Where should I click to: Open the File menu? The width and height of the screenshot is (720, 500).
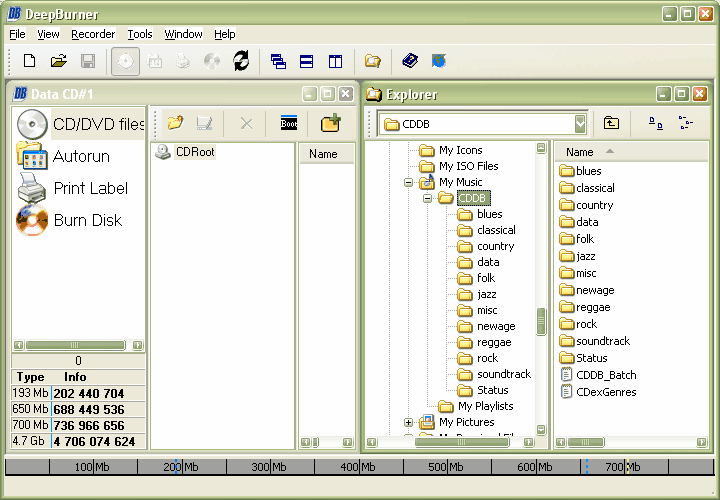pyautogui.click(x=17, y=34)
